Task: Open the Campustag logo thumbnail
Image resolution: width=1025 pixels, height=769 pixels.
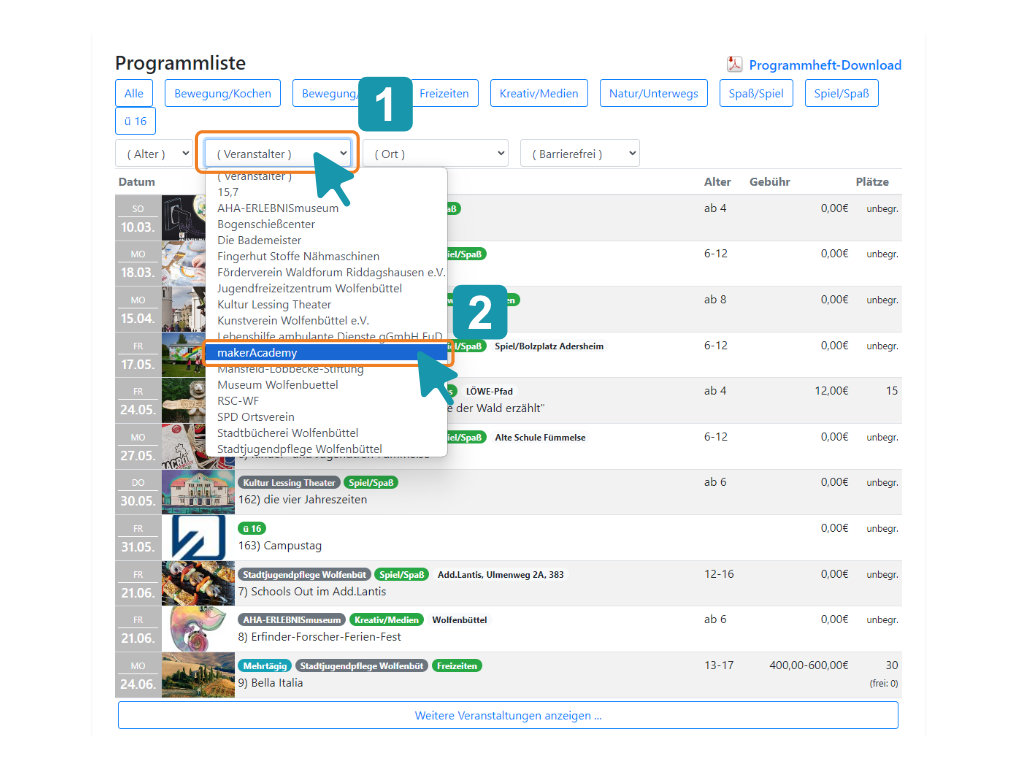Action: coord(198,538)
